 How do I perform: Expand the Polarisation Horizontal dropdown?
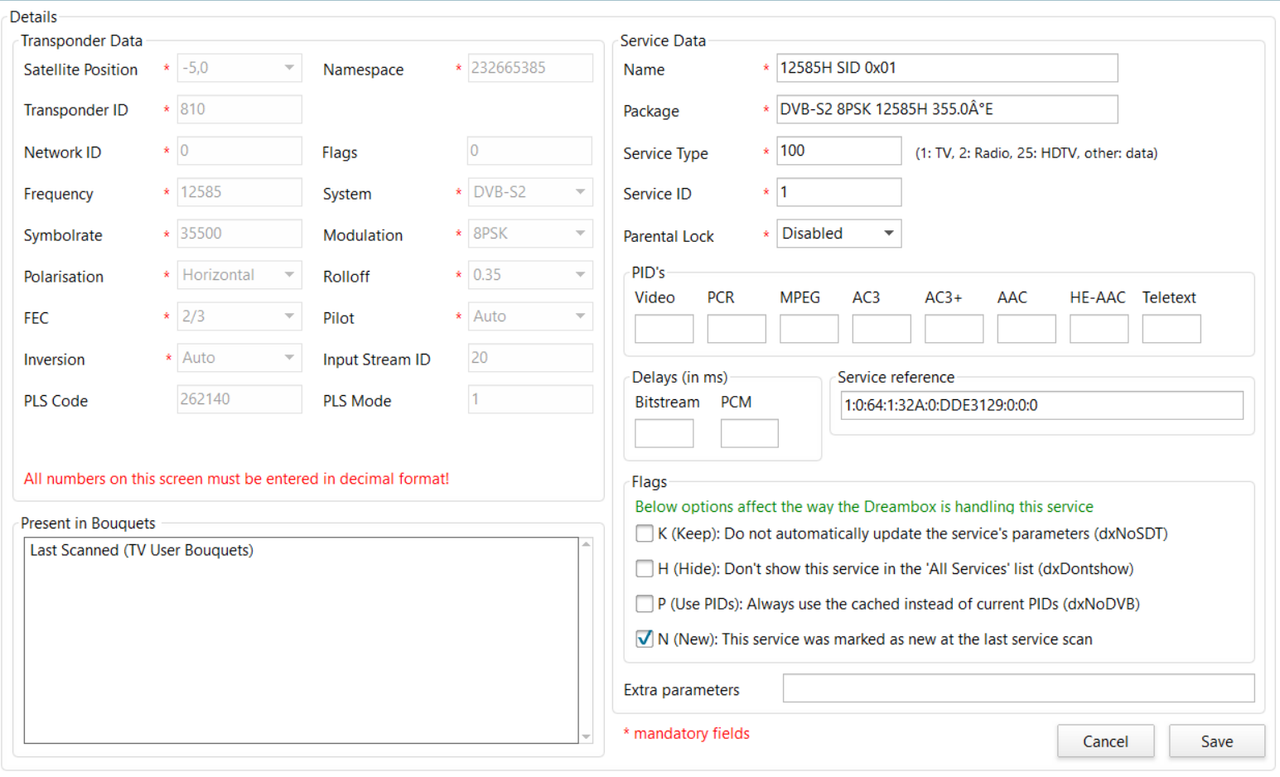point(239,275)
